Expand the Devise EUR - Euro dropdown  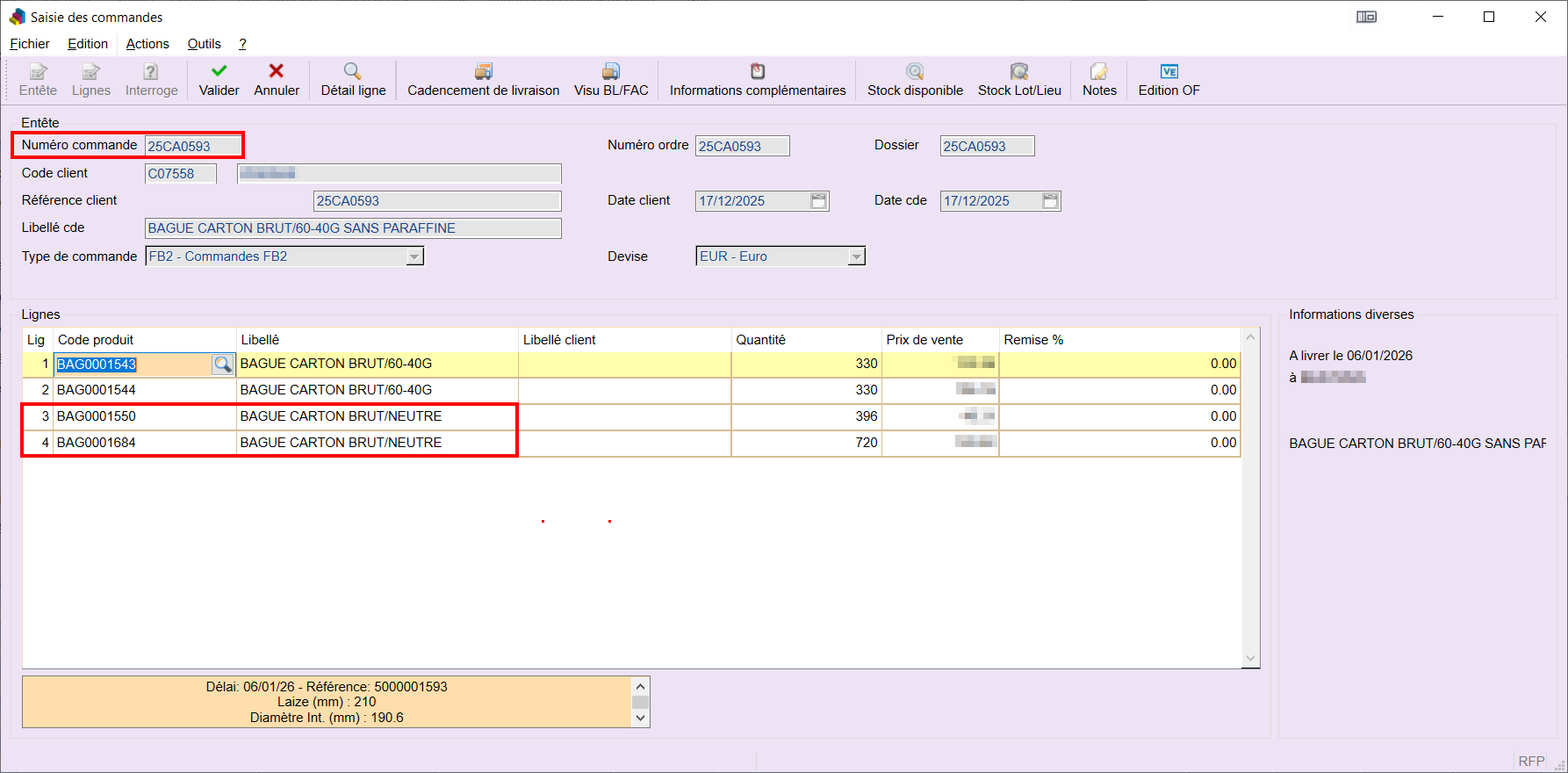pos(856,256)
